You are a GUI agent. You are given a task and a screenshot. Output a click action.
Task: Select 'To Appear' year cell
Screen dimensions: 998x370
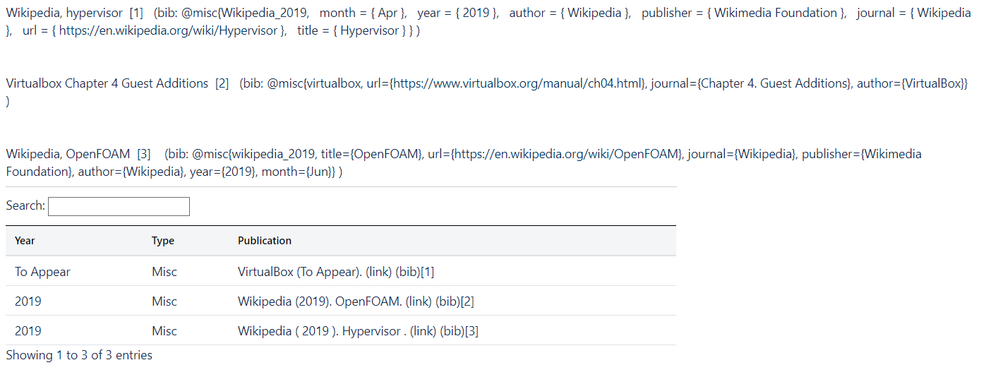(x=43, y=272)
